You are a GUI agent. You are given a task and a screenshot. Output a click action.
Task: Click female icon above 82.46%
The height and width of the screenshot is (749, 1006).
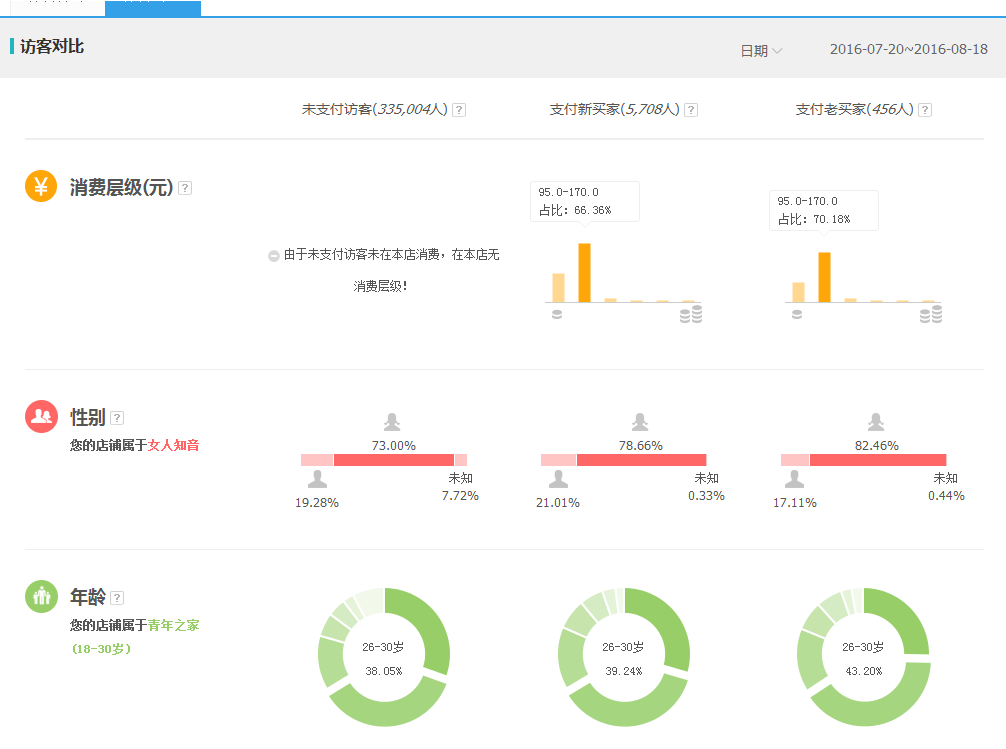876,422
